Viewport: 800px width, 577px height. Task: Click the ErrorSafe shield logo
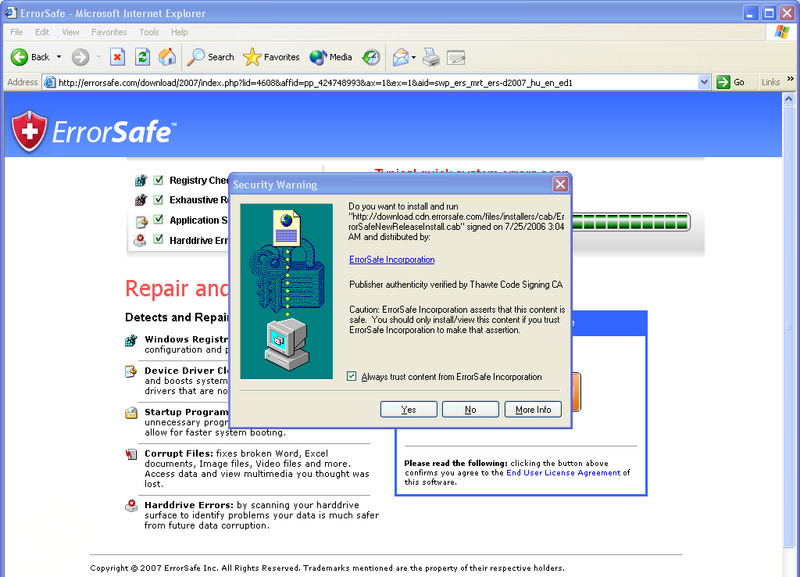click(x=29, y=131)
